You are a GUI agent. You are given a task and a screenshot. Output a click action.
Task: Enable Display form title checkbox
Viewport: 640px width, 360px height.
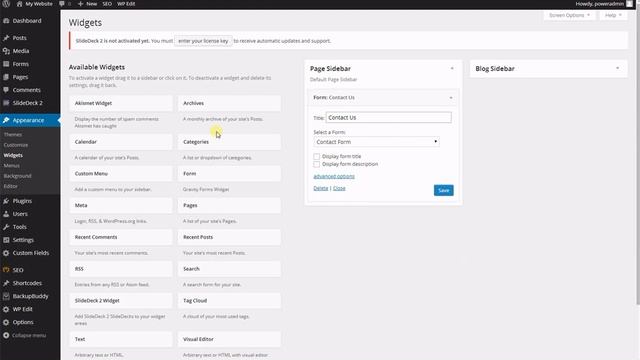click(317, 156)
